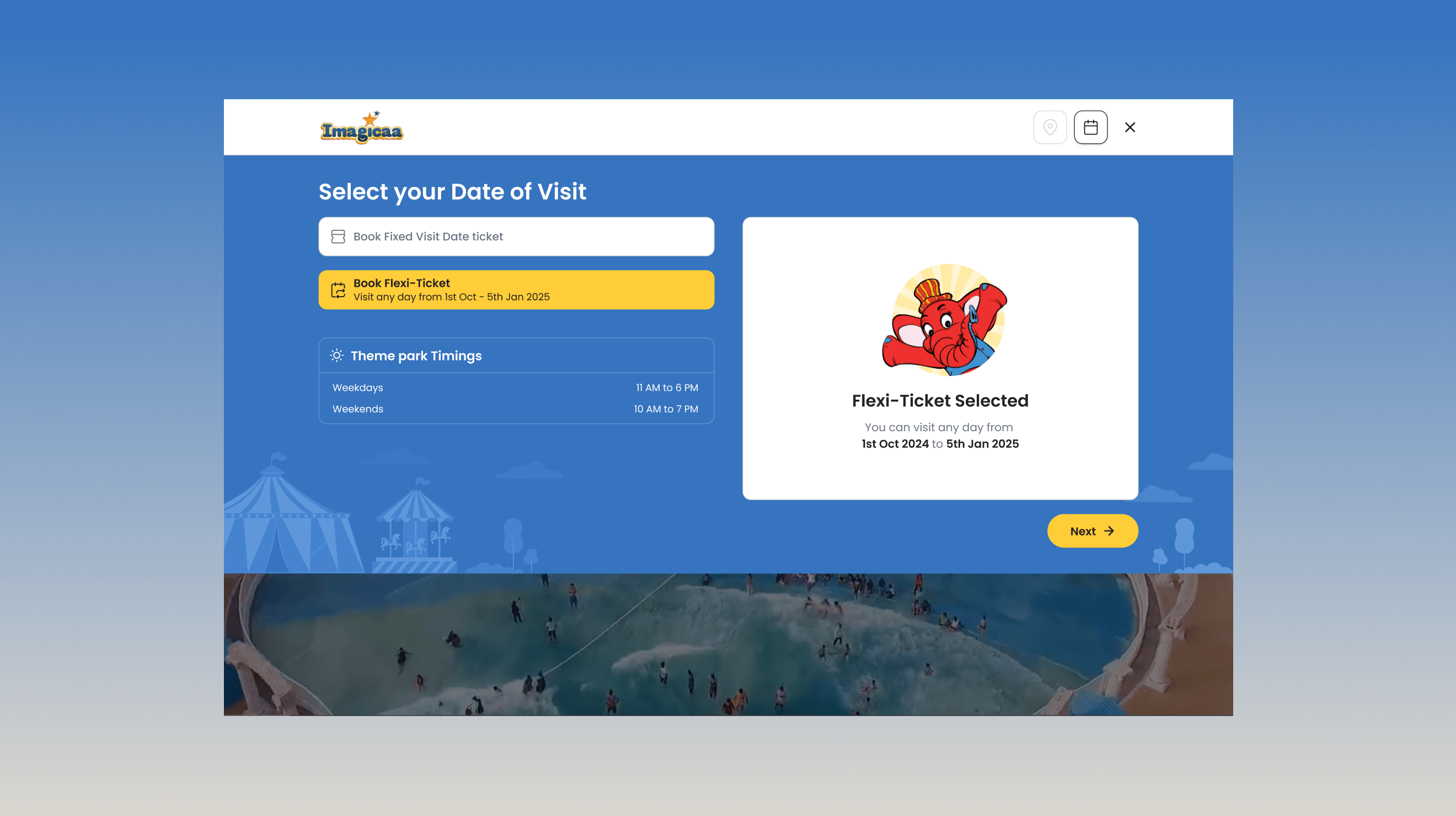Click the sun icon beside Theme park Timings
Image resolution: width=1456 pixels, height=816 pixels.
click(336, 356)
